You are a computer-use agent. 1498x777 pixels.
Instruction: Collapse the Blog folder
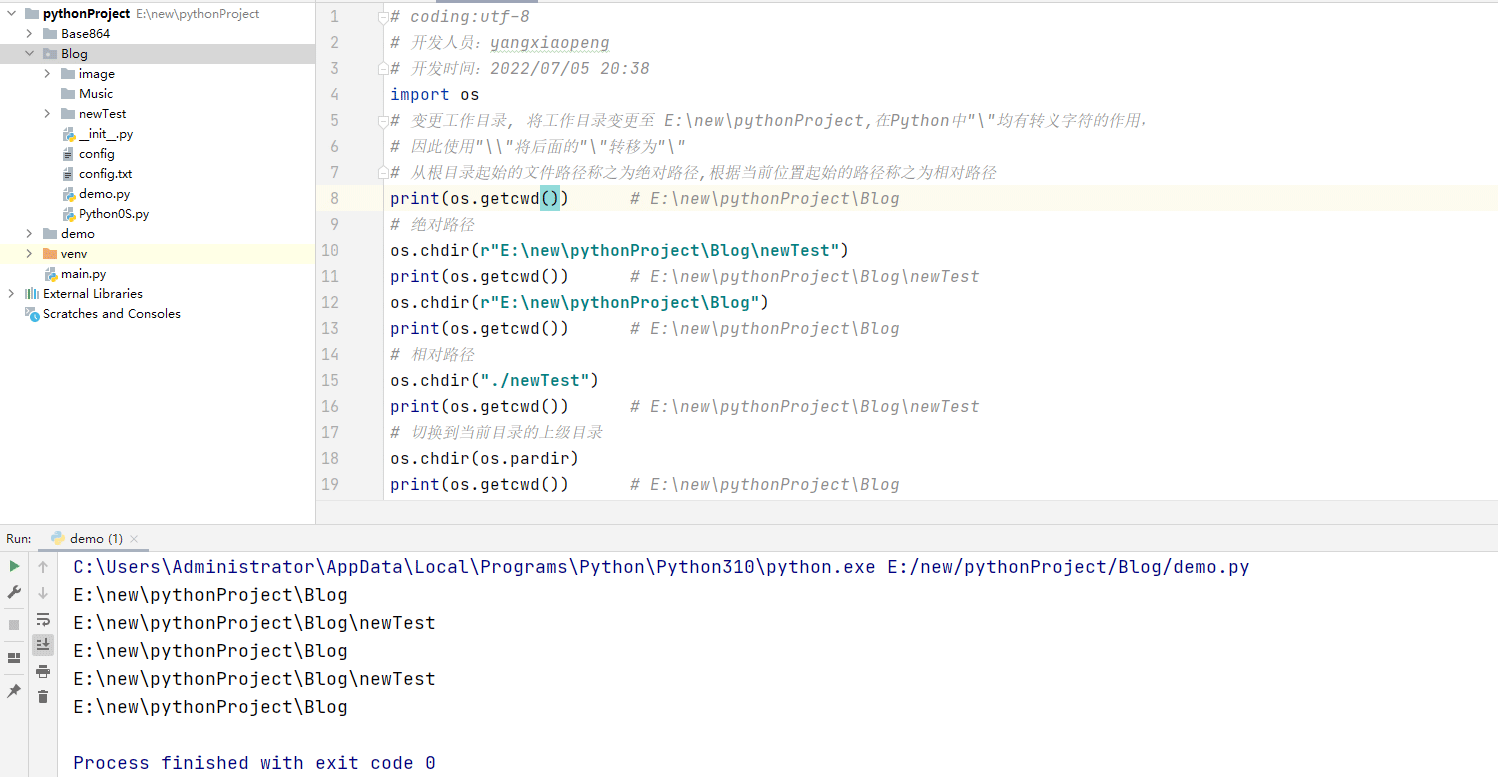point(29,54)
